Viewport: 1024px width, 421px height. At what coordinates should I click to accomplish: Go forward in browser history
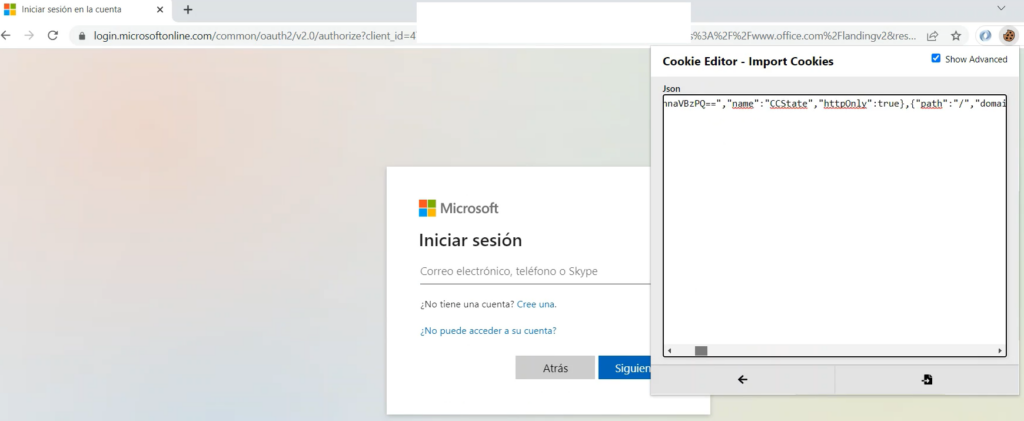pos(29,36)
